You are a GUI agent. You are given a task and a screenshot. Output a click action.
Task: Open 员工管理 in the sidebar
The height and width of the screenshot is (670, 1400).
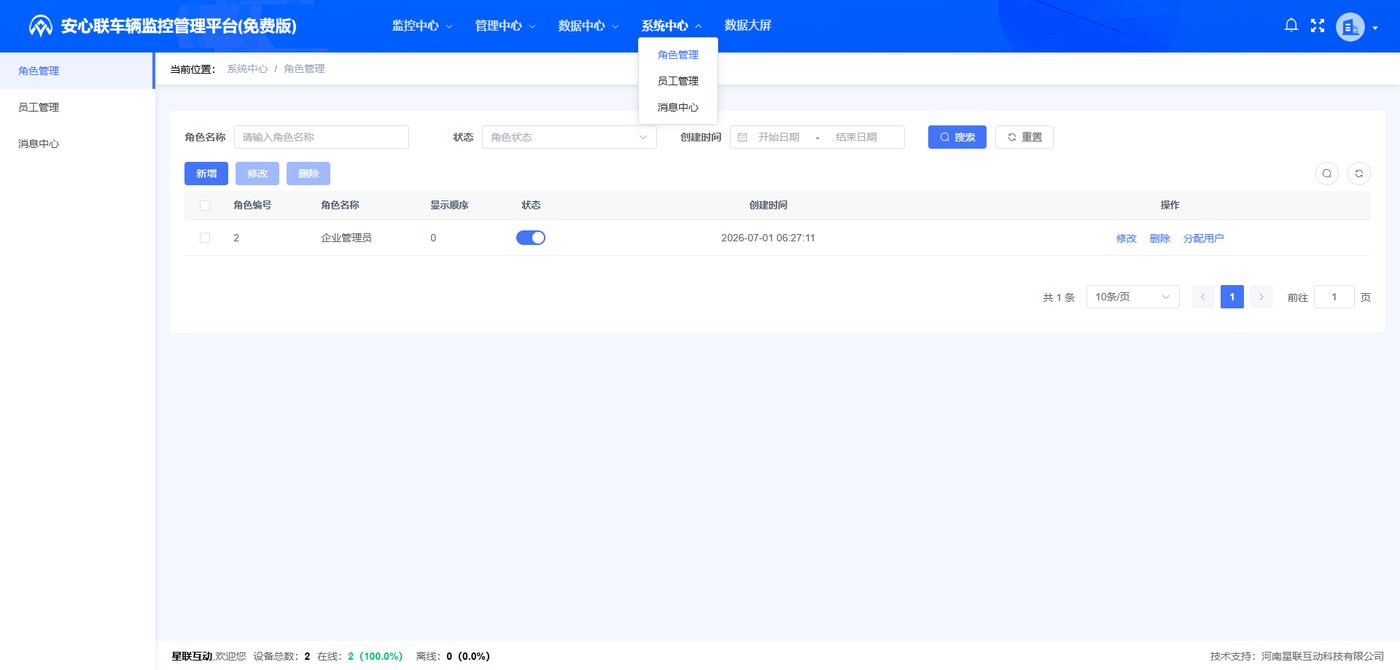[x=77, y=107]
